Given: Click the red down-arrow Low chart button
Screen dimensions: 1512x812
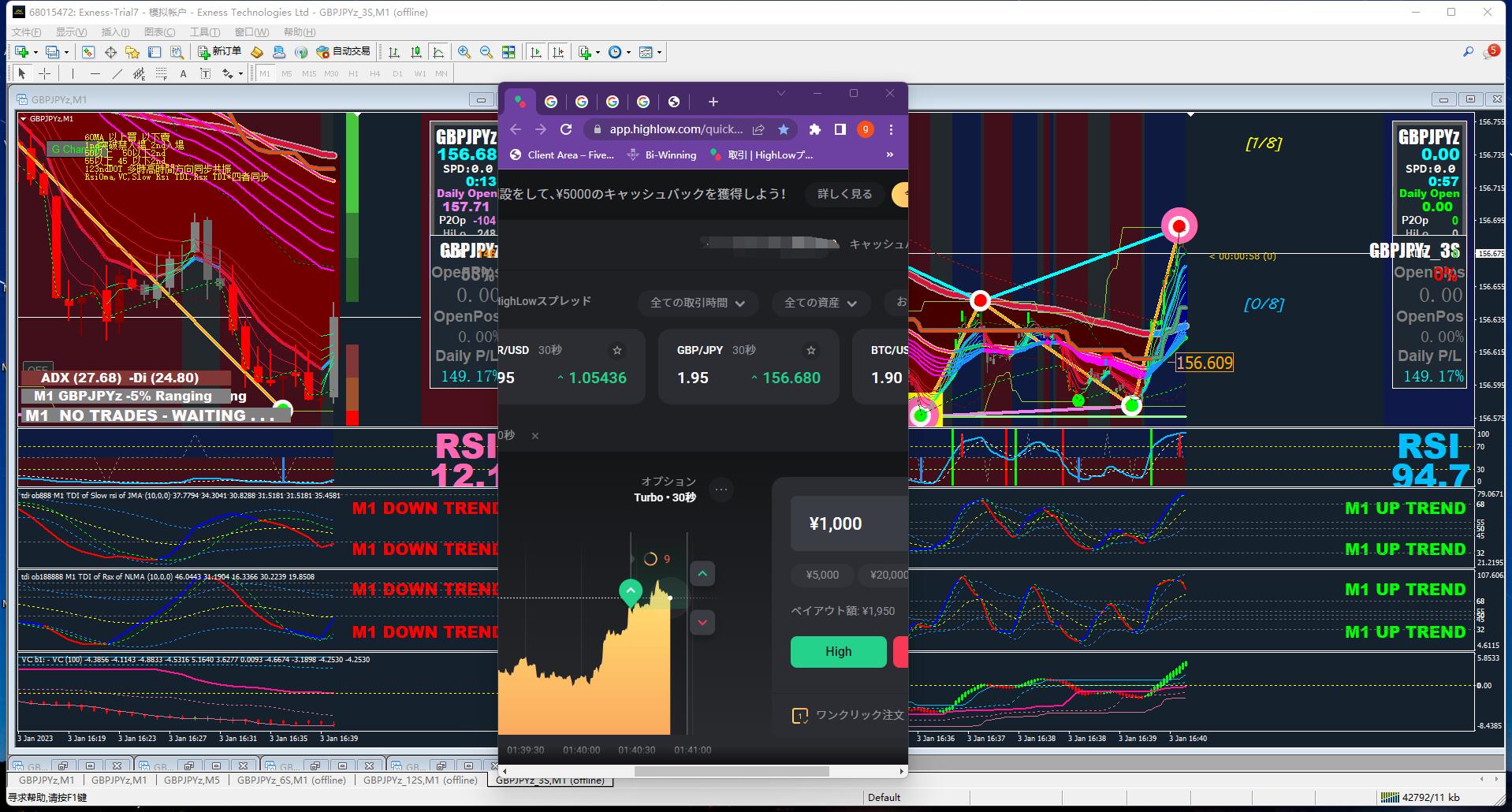Looking at the screenshot, I should tap(702, 623).
